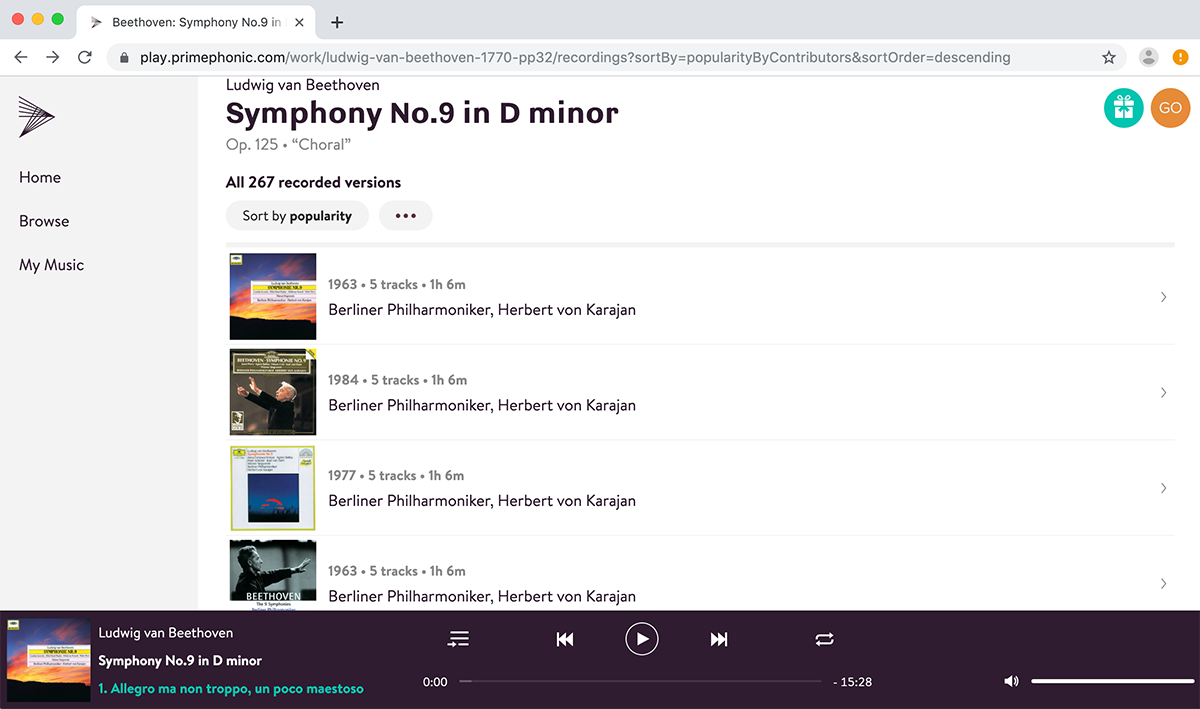The width and height of the screenshot is (1200, 709).
Task: Select the 1984 Berliner Philharmoniker recording text
Action: [482, 405]
